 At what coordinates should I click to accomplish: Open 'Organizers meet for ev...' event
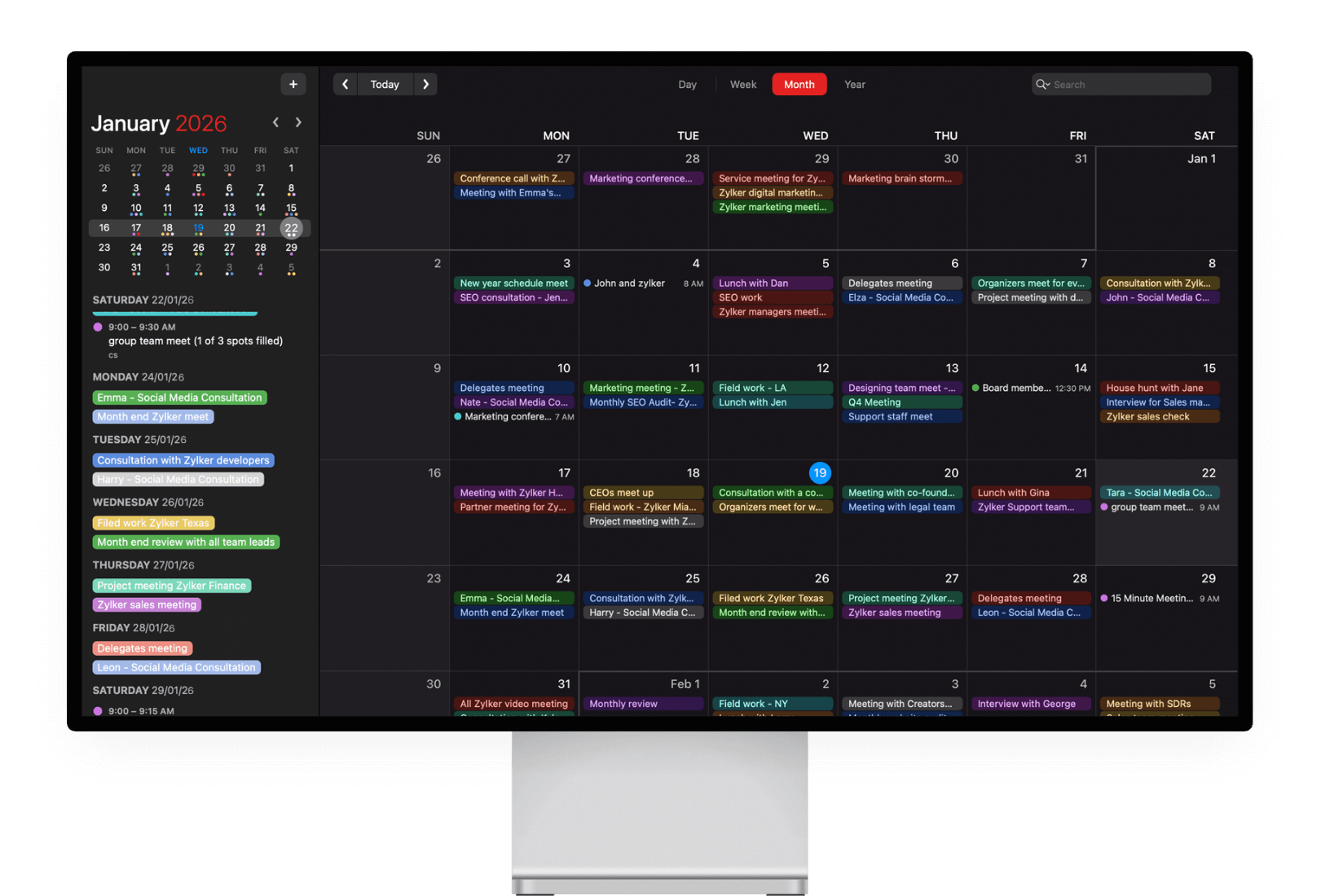(x=1031, y=283)
